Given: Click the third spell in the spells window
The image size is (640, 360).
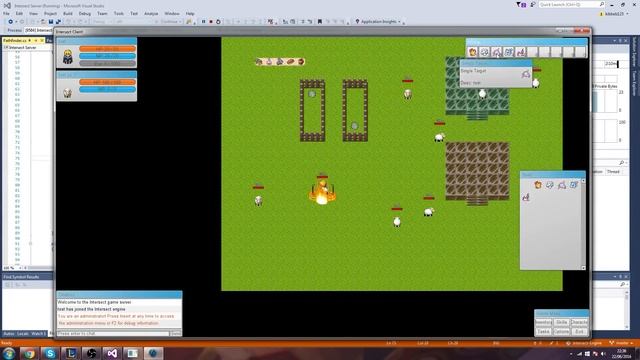Looking at the screenshot, I should [562, 185].
